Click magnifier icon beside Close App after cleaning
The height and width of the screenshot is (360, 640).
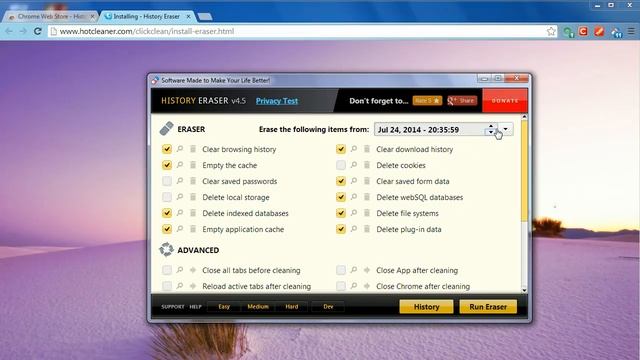[x=354, y=270]
